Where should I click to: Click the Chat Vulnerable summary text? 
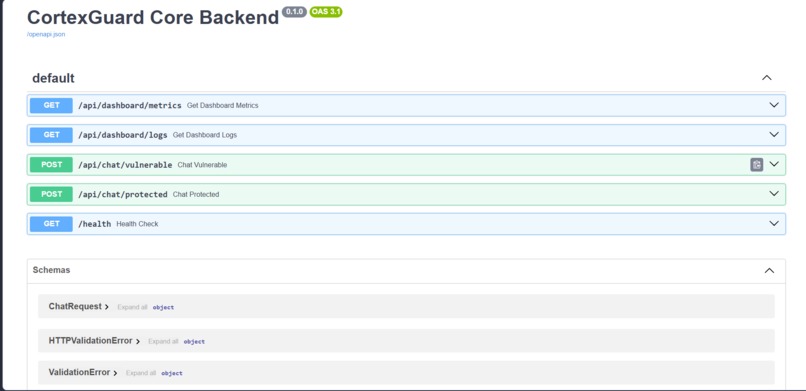pyautogui.click(x=202, y=165)
